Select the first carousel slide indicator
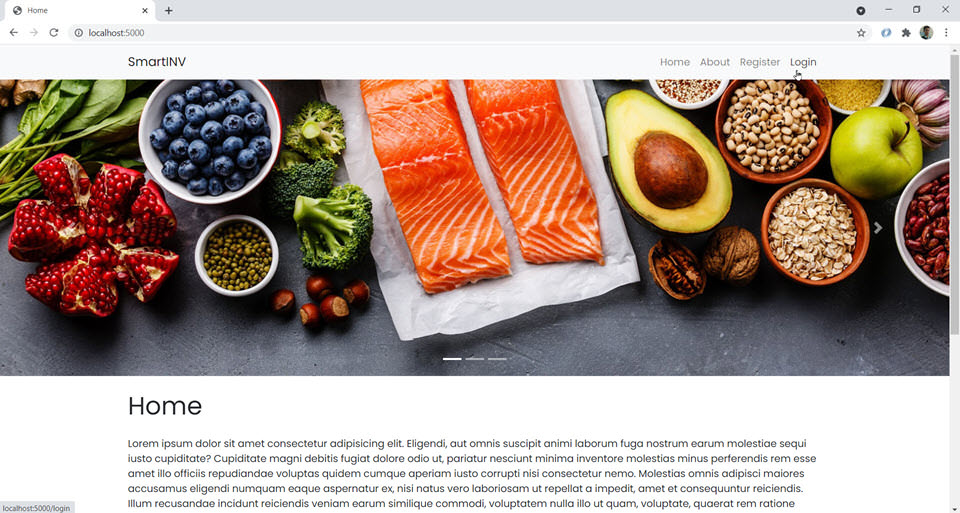This screenshot has height=513, width=960. [452, 359]
